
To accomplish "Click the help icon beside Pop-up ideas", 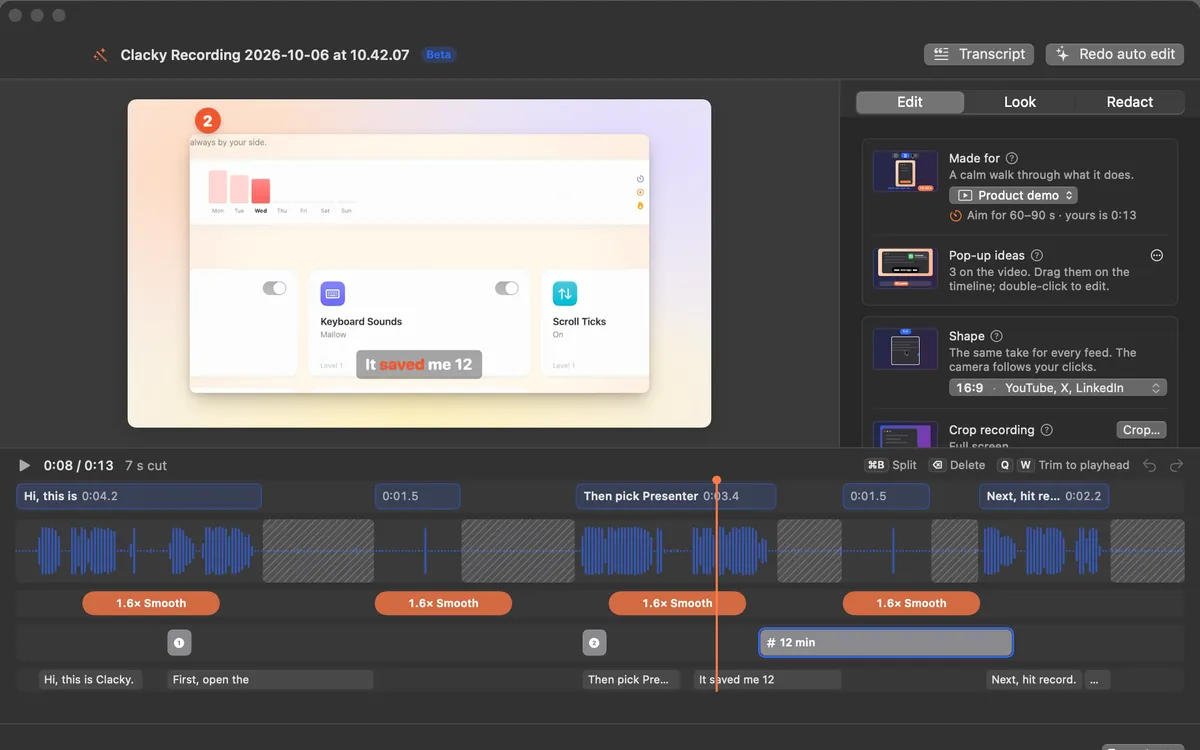I will pyautogui.click(x=1037, y=255).
